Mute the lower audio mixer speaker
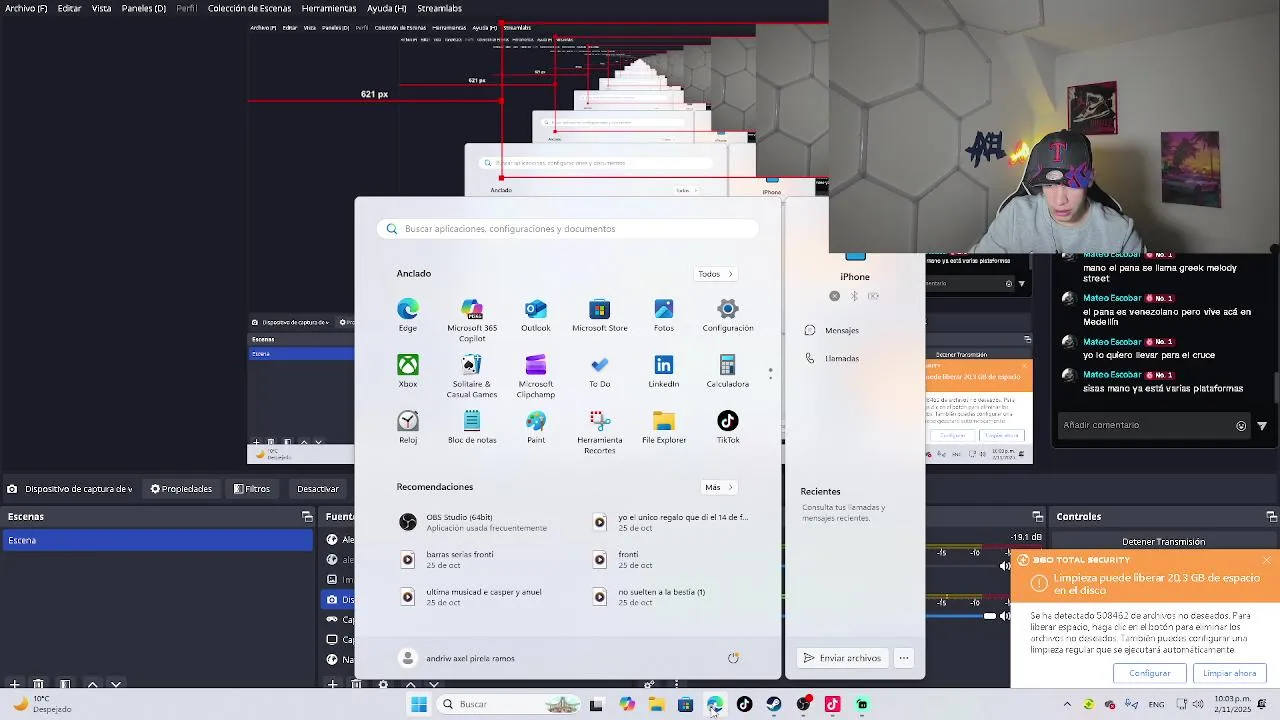1280x720 pixels. pos(1005,616)
